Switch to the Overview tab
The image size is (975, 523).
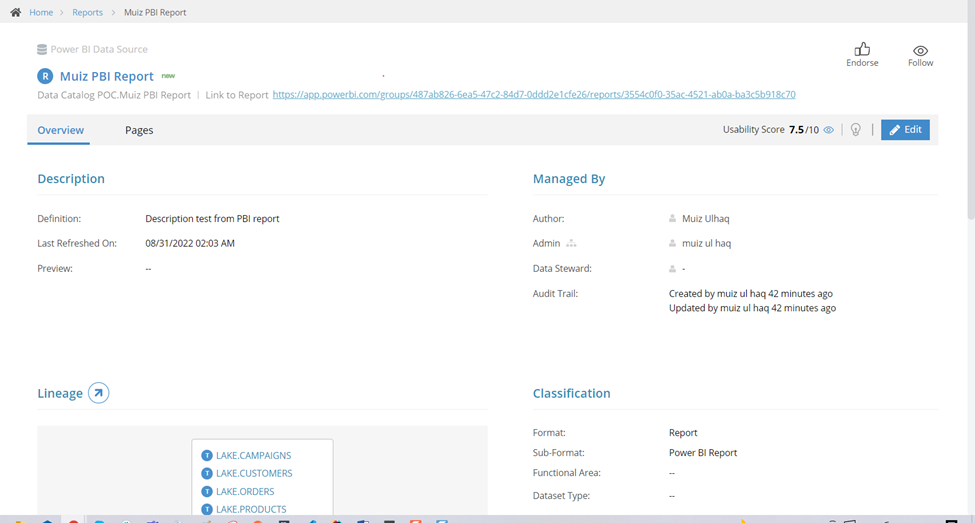coord(60,130)
